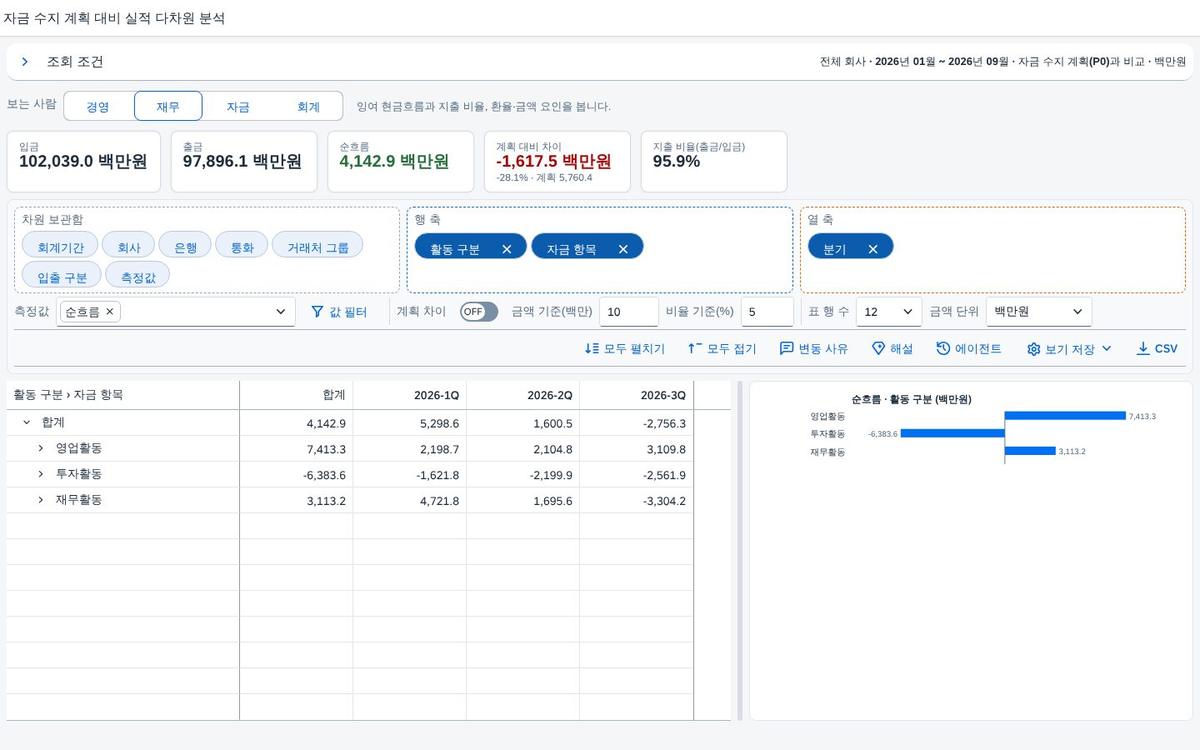Open the 해설 commentary
This screenshot has width=1200, height=750.
[x=892, y=349]
